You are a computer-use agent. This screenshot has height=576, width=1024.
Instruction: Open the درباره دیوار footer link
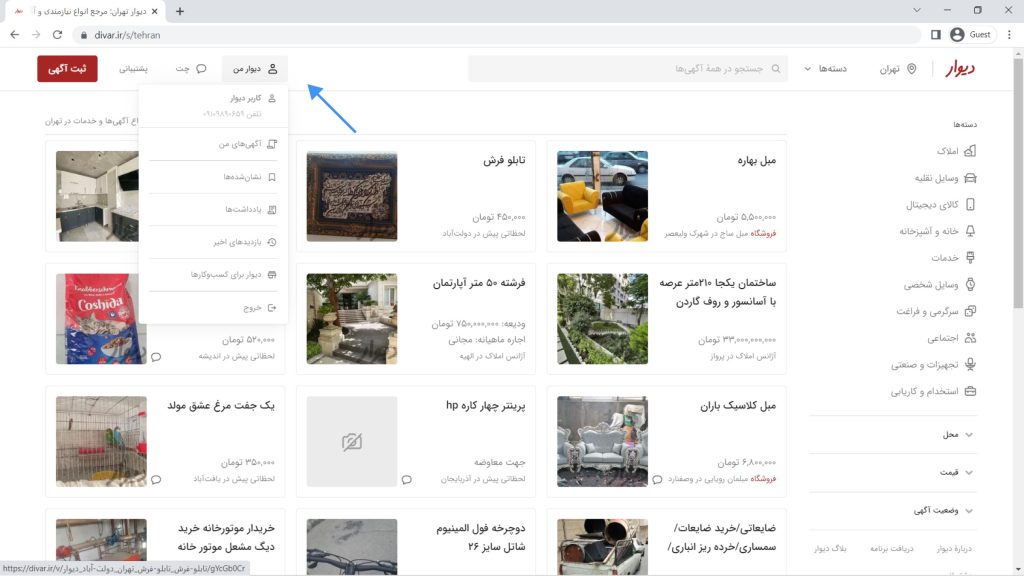tap(954, 549)
